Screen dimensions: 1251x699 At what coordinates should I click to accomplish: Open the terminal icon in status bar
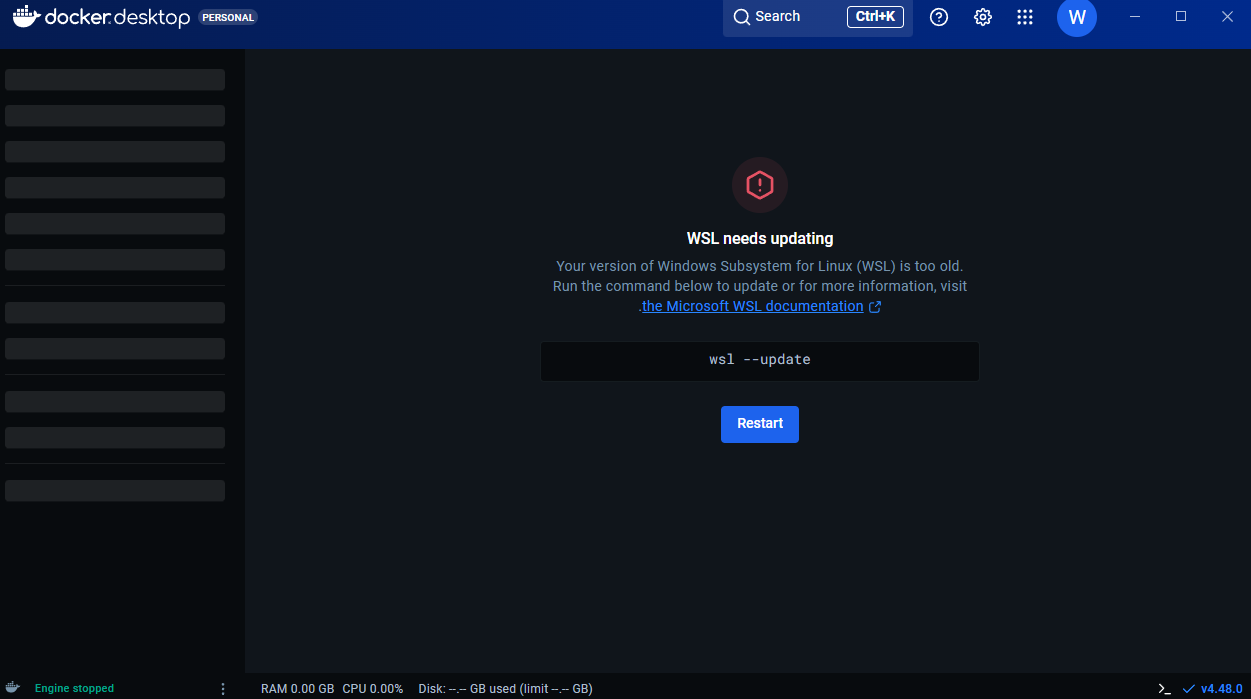tap(1164, 688)
